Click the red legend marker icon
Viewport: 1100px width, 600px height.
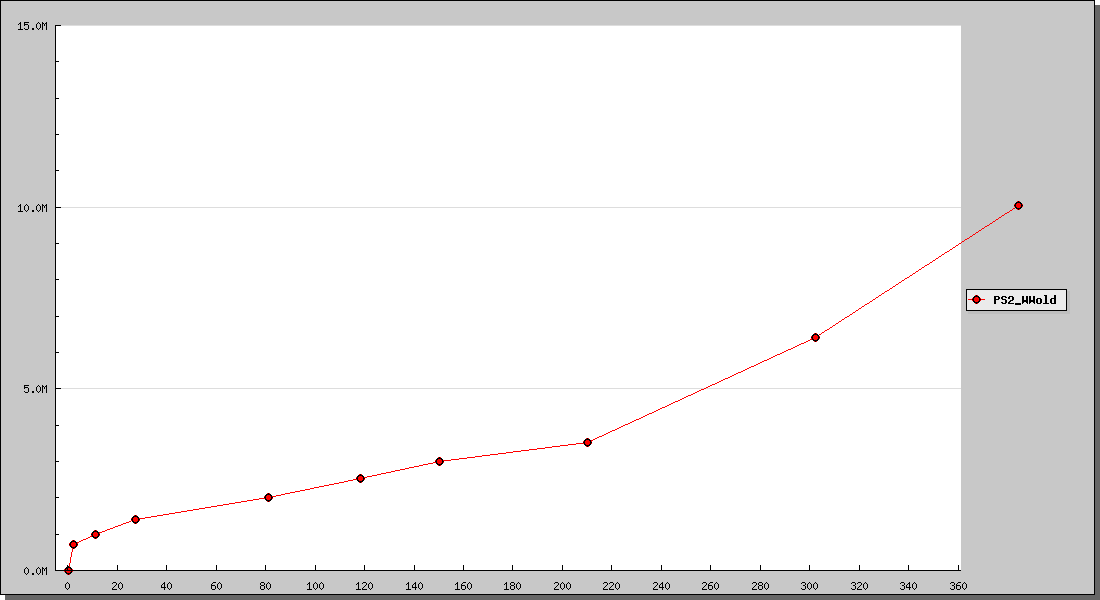coord(977,300)
